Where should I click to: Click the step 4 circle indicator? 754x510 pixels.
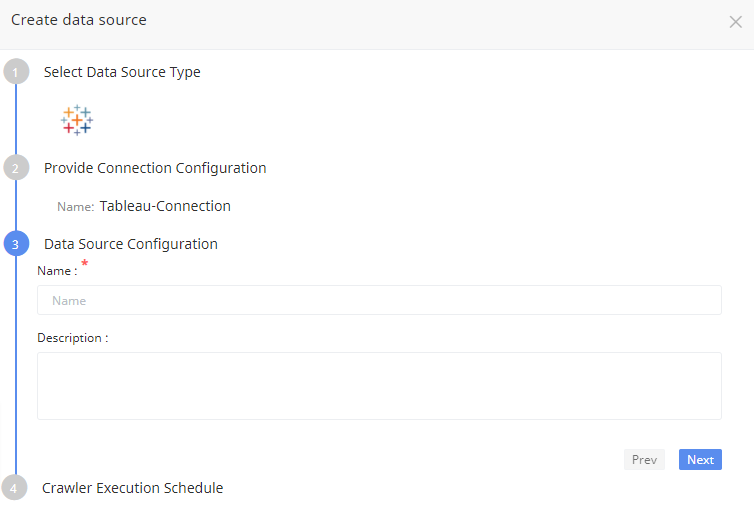[x=15, y=488]
